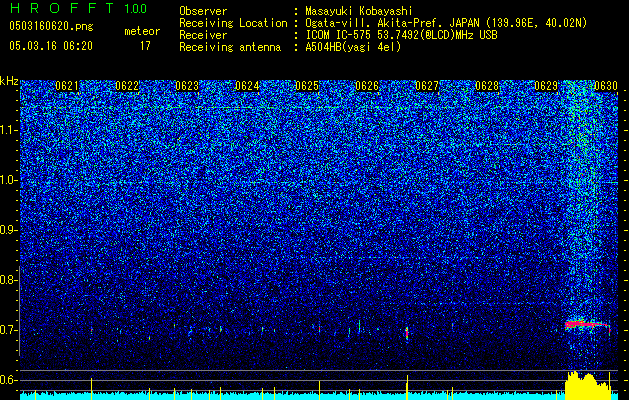
Task: Click the short red meteor echo below 0627
Action: 407,333
